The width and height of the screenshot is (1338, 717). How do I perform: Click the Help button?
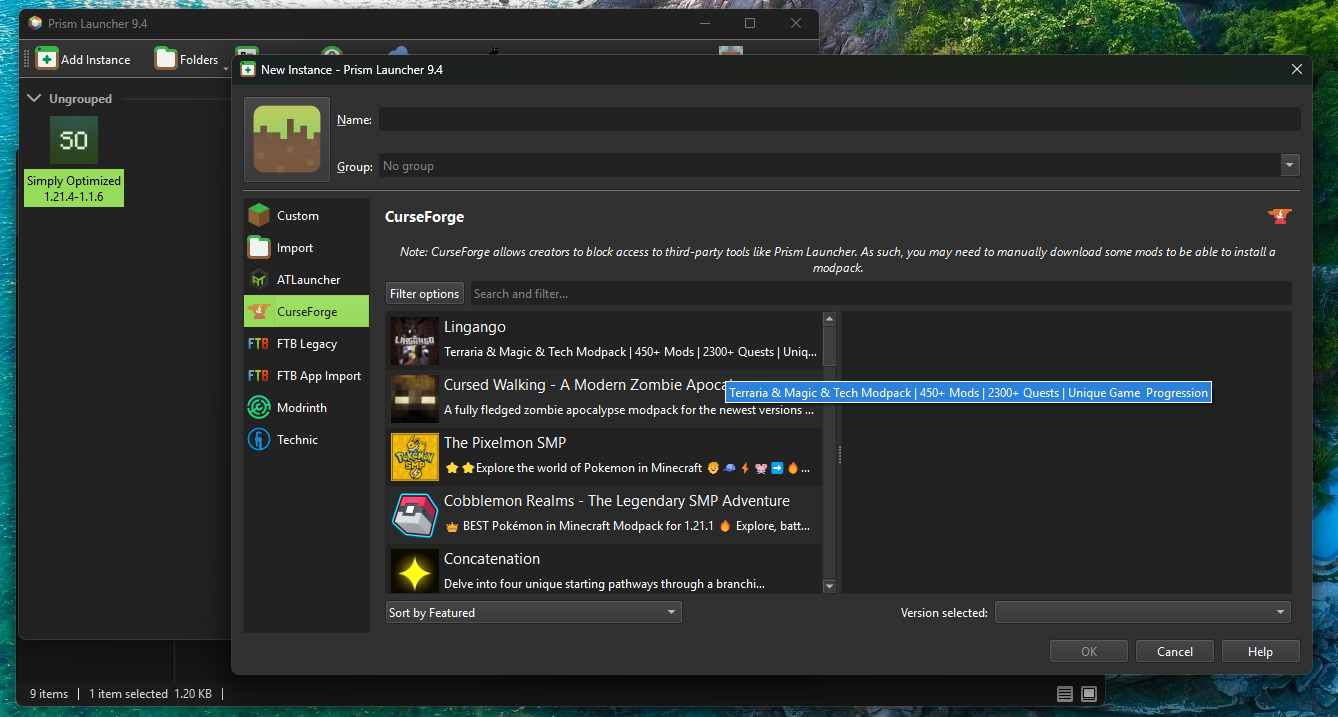pyautogui.click(x=1261, y=651)
